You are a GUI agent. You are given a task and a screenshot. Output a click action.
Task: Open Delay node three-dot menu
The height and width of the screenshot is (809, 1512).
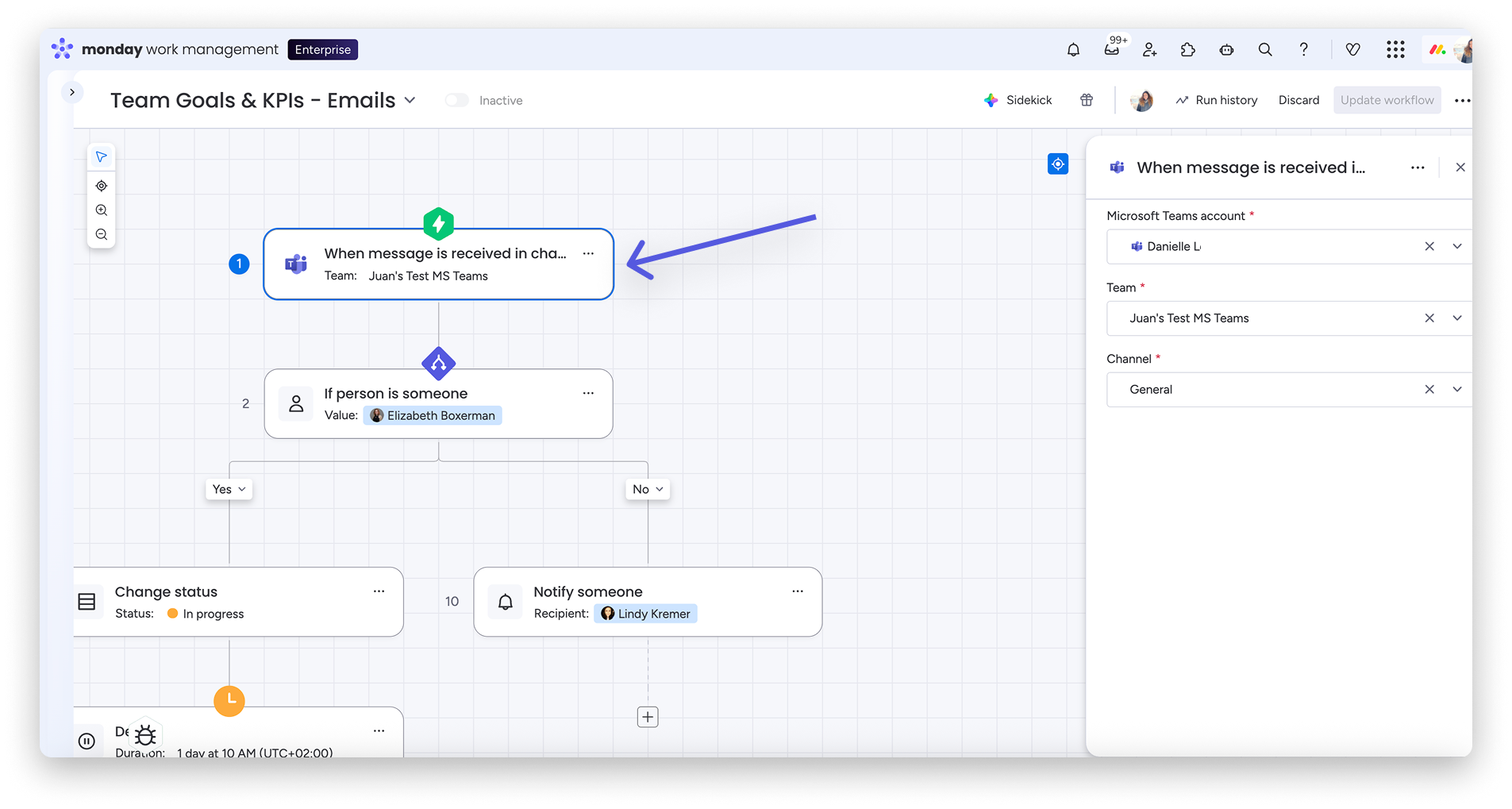coord(379,731)
